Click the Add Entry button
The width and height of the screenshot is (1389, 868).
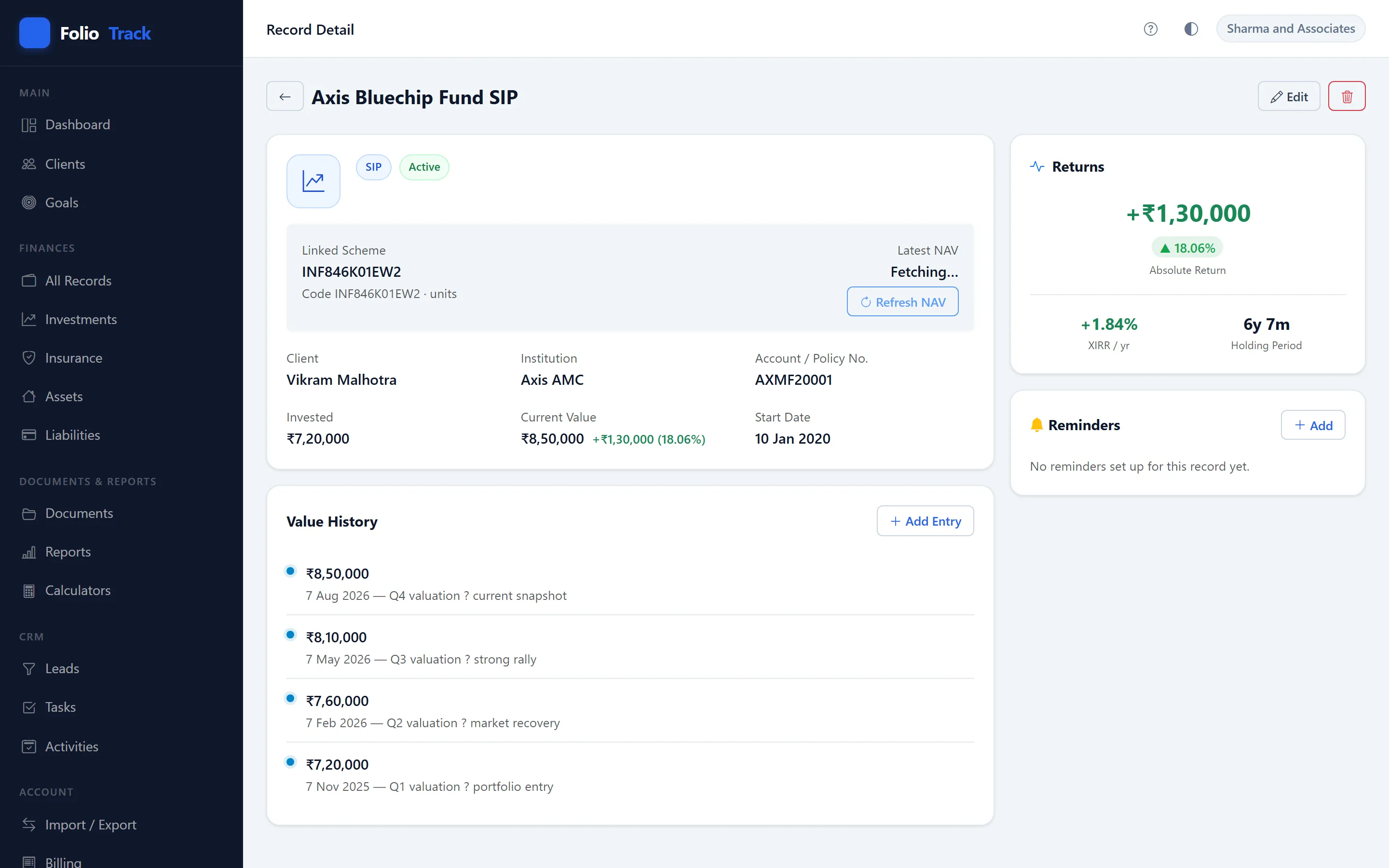925,521
